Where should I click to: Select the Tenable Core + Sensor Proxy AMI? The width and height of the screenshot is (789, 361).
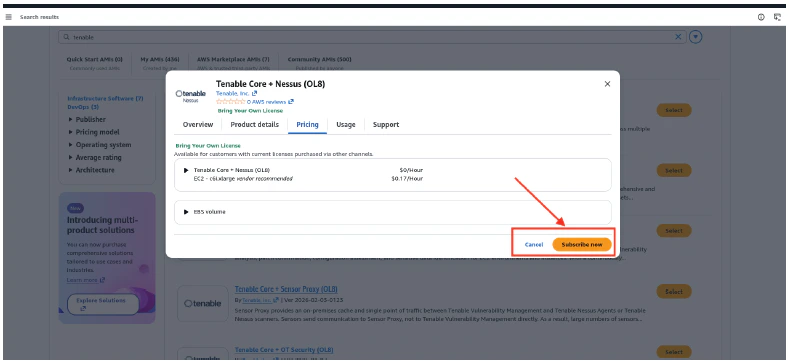[674, 292]
